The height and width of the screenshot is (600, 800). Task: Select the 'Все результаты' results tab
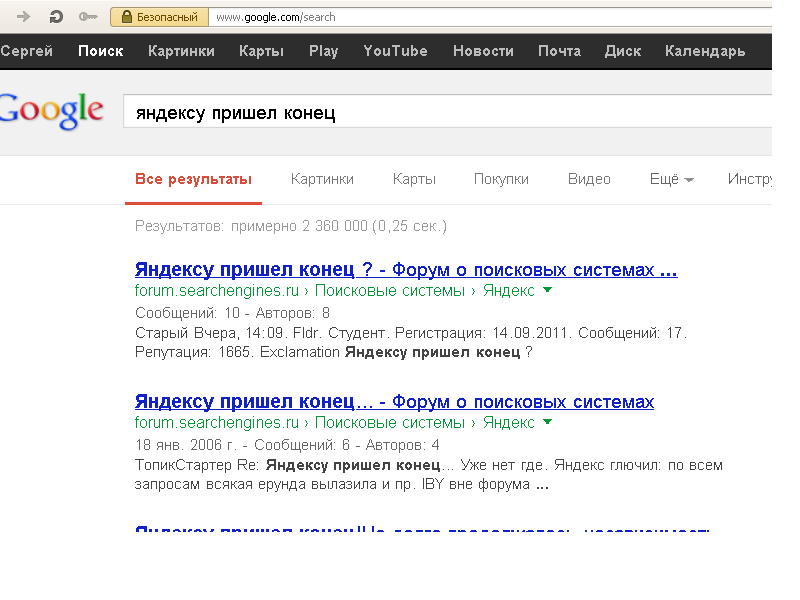(193, 180)
